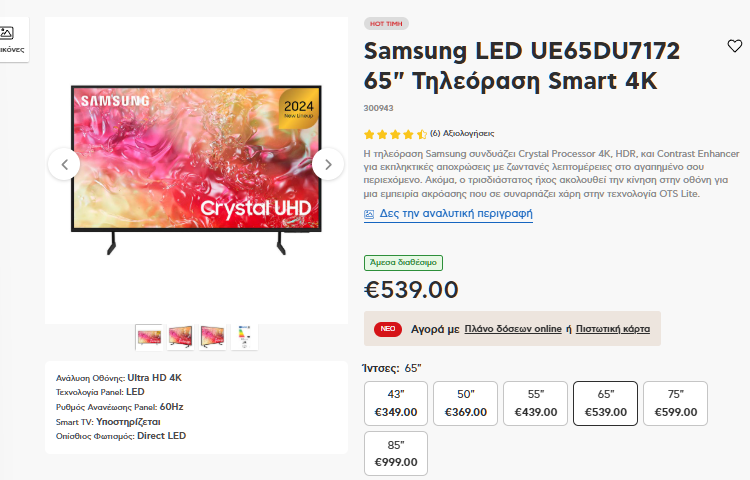
Task: Select the energy label thumbnail
Action: [244, 337]
